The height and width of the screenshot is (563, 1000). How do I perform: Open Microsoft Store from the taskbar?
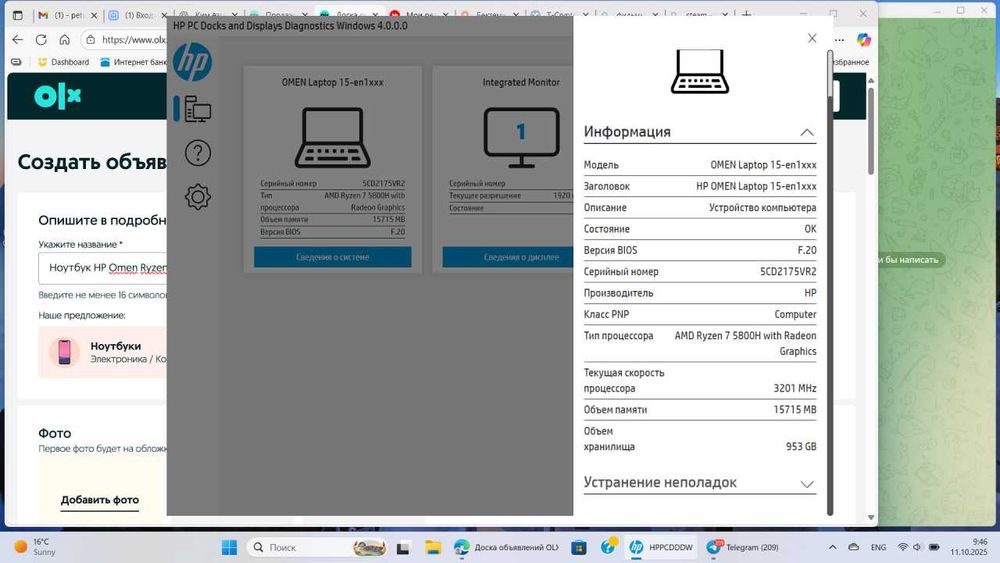tap(578, 547)
